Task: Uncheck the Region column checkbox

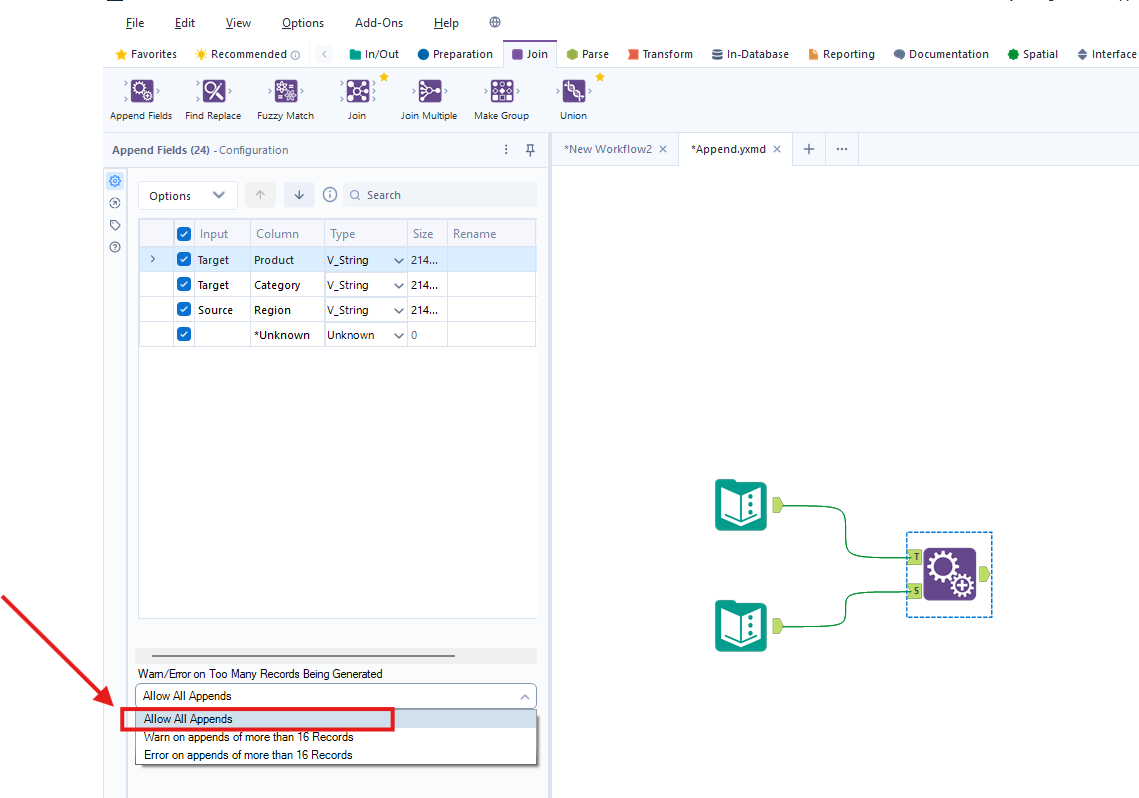Action: point(184,310)
